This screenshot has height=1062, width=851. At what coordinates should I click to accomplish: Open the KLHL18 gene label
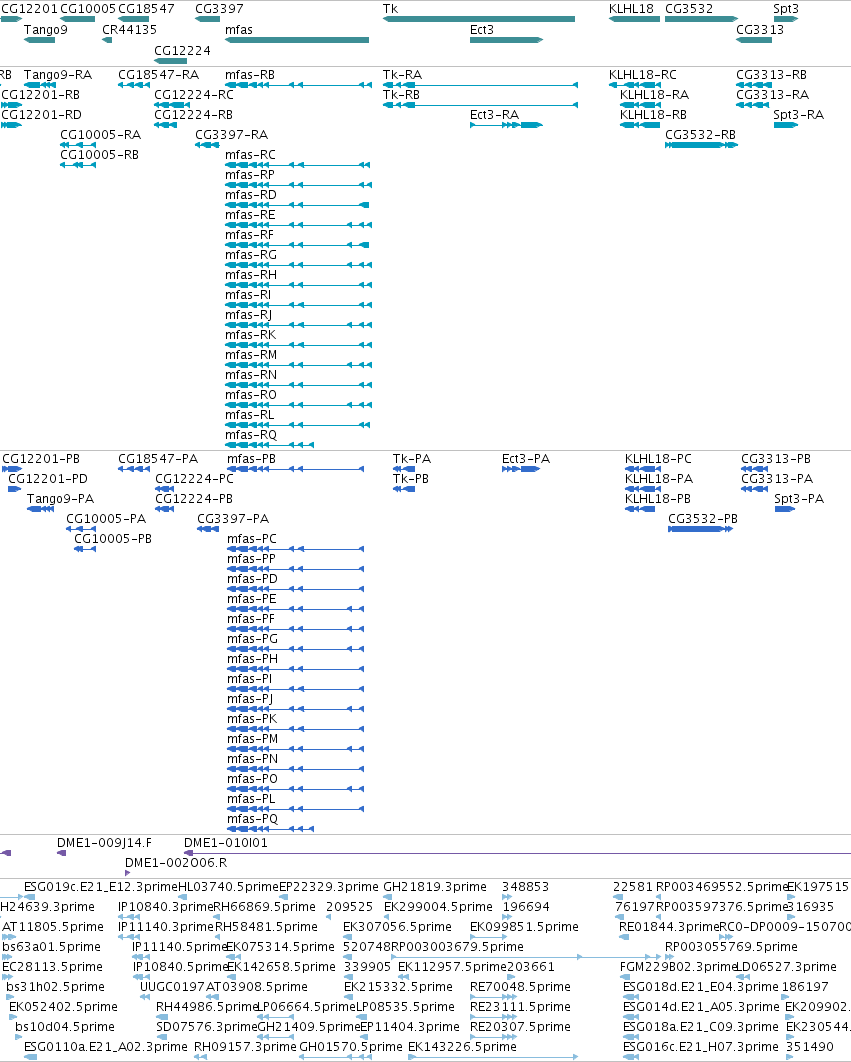[x=631, y=9]
